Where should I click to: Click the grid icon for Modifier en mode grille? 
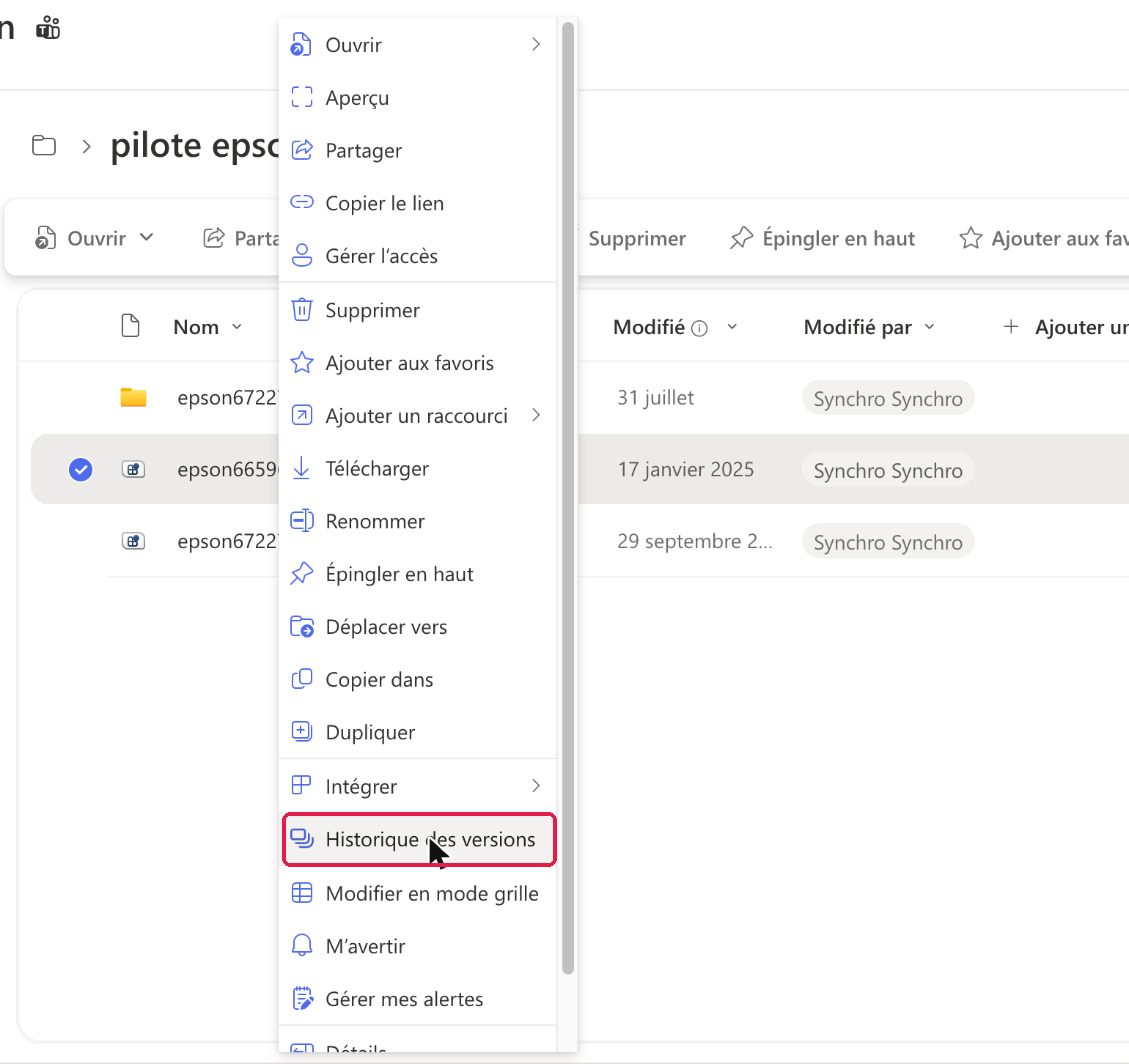click(x=302, y=893)
